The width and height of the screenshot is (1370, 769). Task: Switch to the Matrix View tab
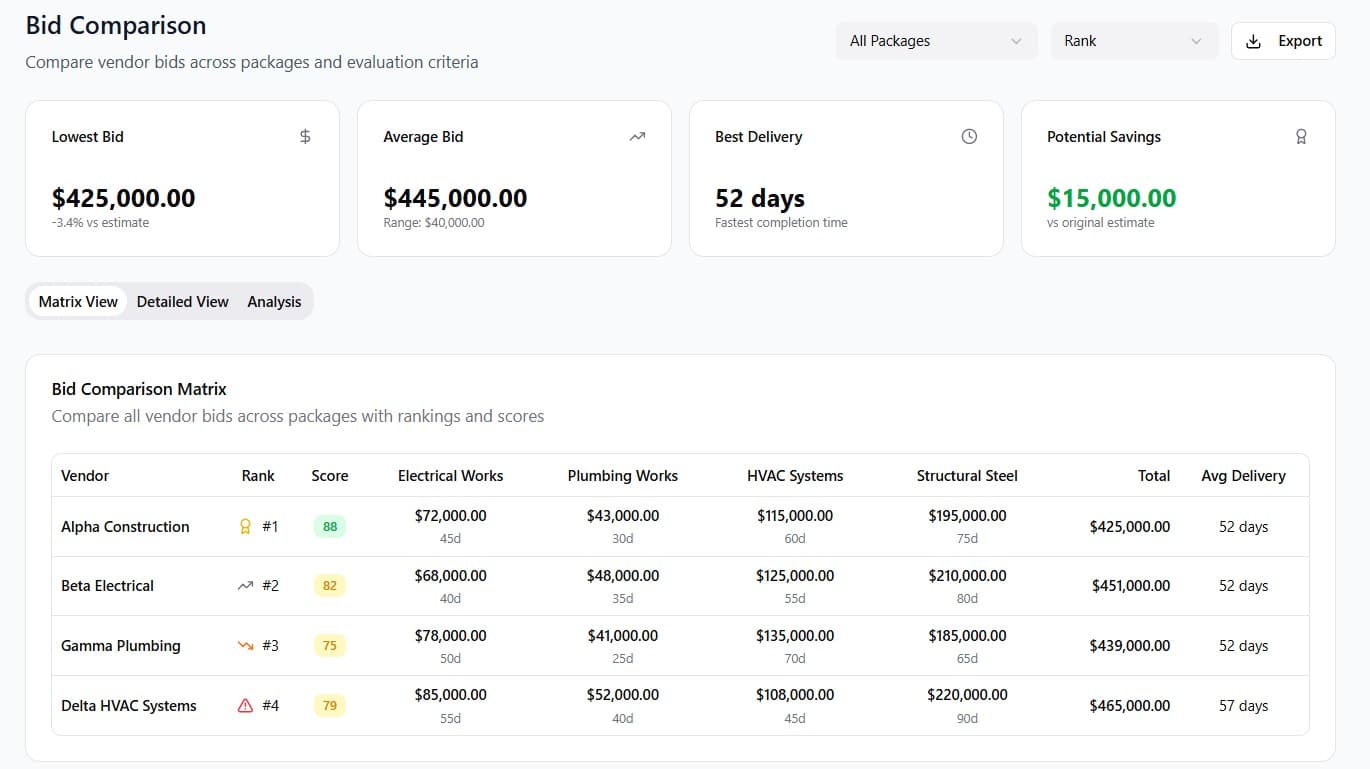coord(78,302)
